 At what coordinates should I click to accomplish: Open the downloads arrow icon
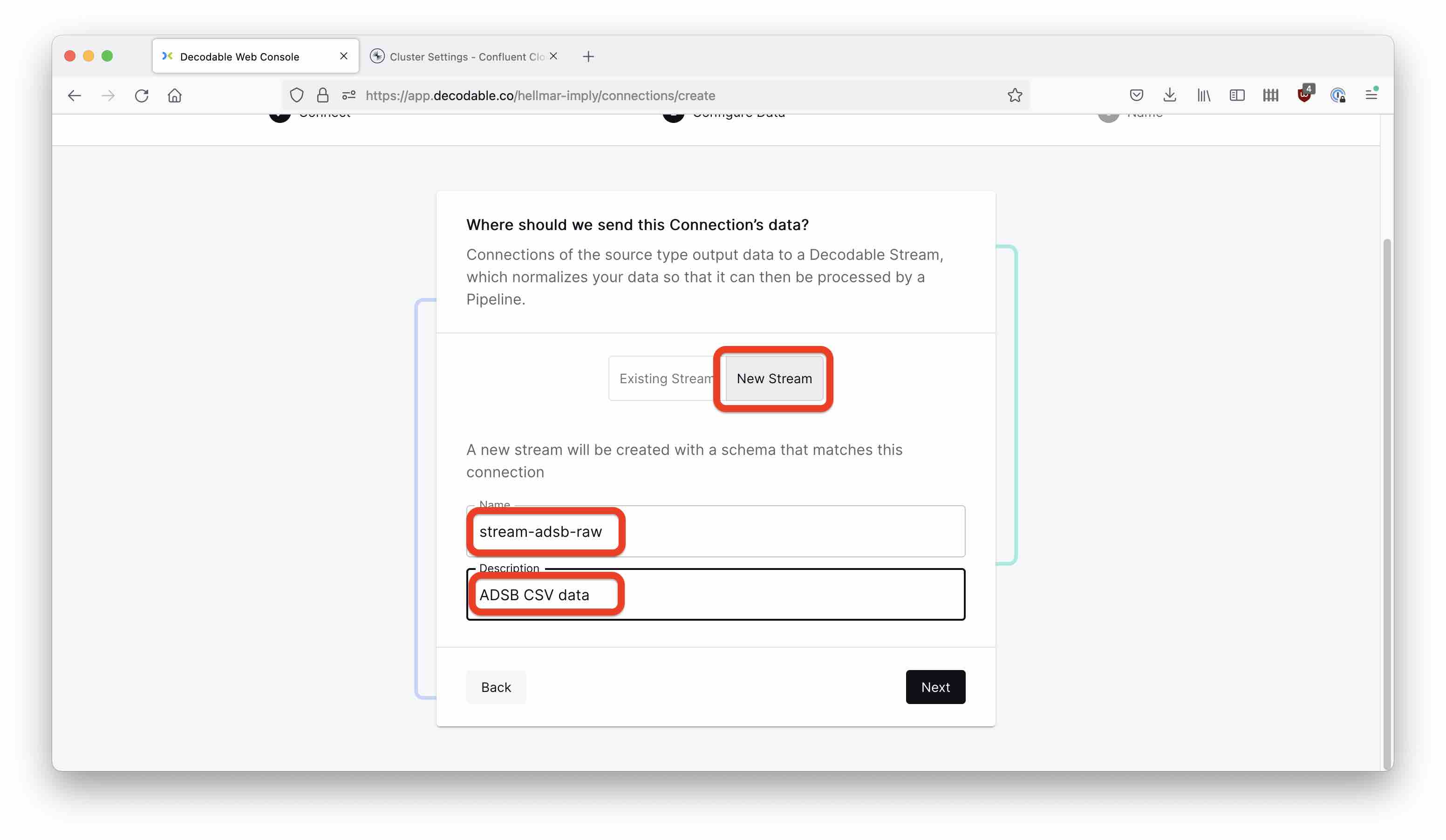point(1169,96)
